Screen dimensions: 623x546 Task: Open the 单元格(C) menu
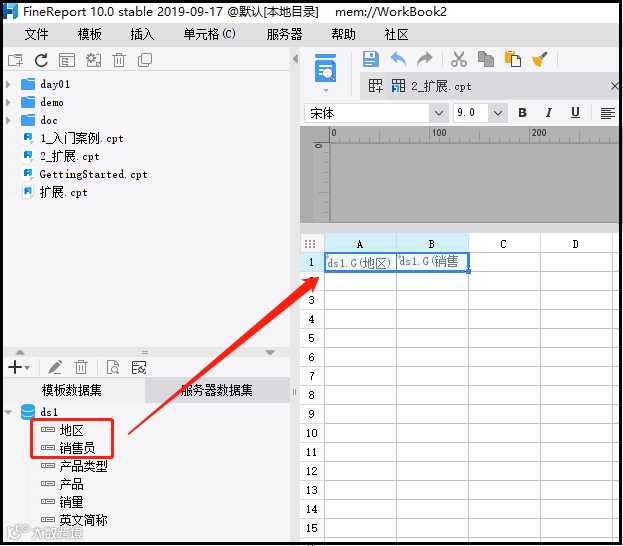tap(209, 34)
